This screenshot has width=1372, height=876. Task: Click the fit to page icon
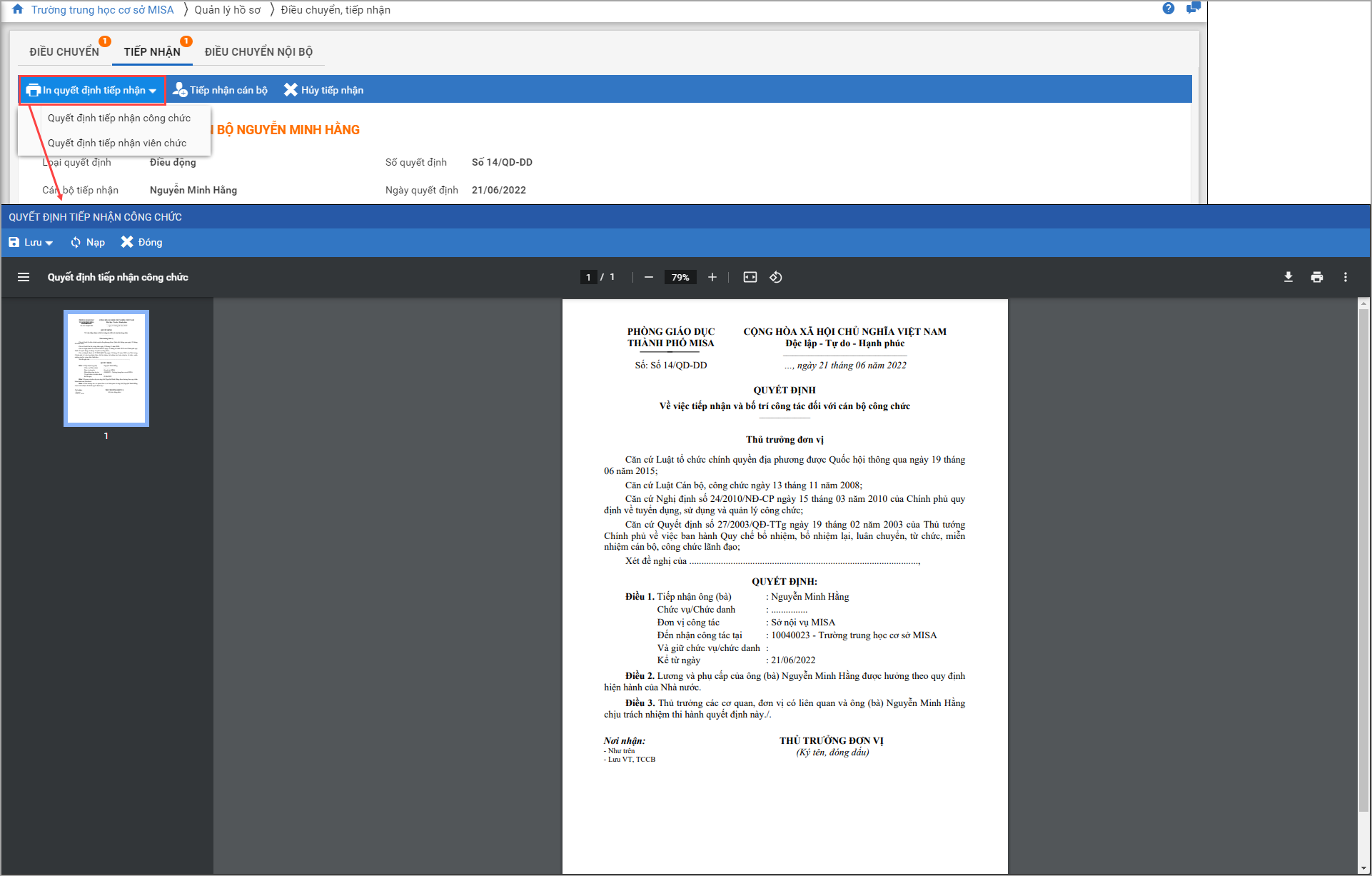point(750,277)
